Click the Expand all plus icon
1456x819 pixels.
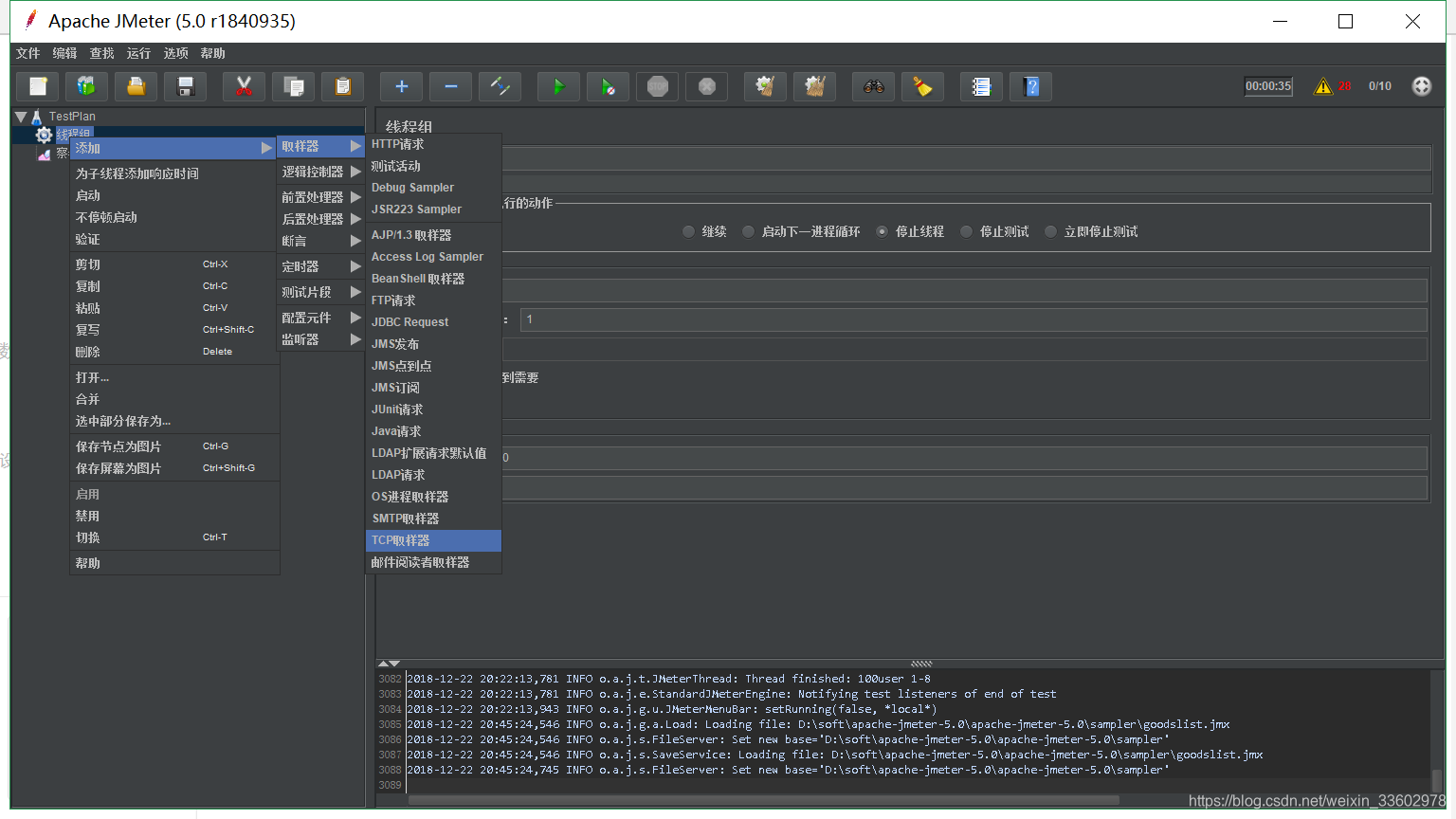click(x=402, y=86)
